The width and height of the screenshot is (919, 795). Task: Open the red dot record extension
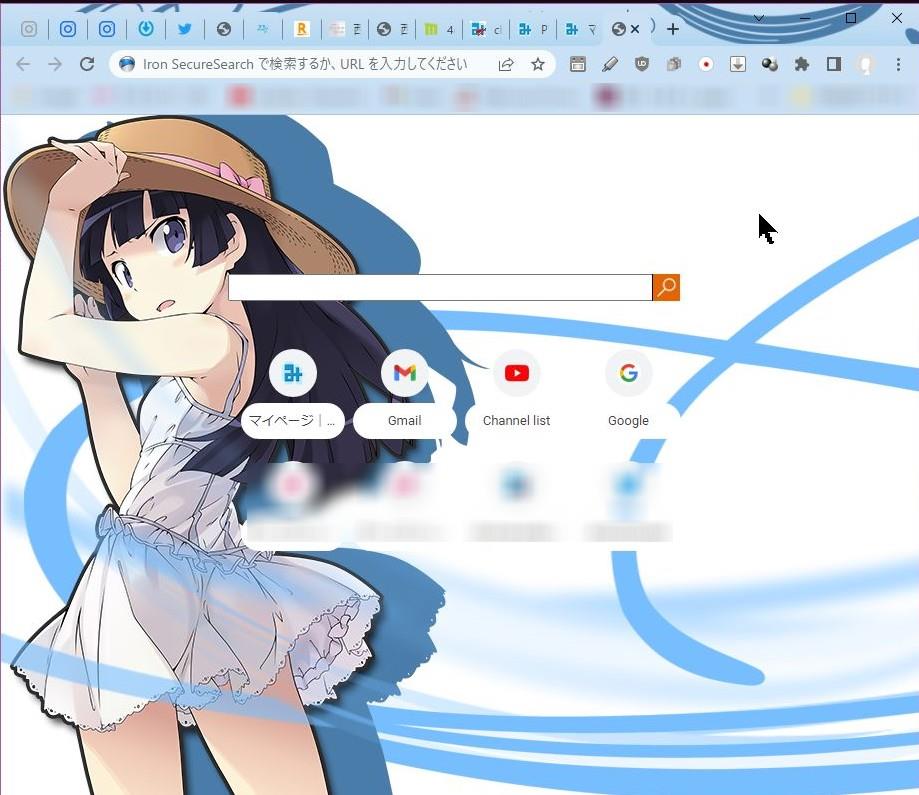[706, 64]
